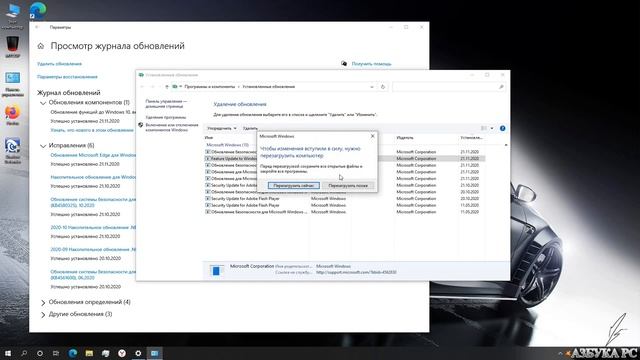Click 'Программы и компоненты' in the breadcrumb
The image size is (640, 360).
click(x=209, y=87)
